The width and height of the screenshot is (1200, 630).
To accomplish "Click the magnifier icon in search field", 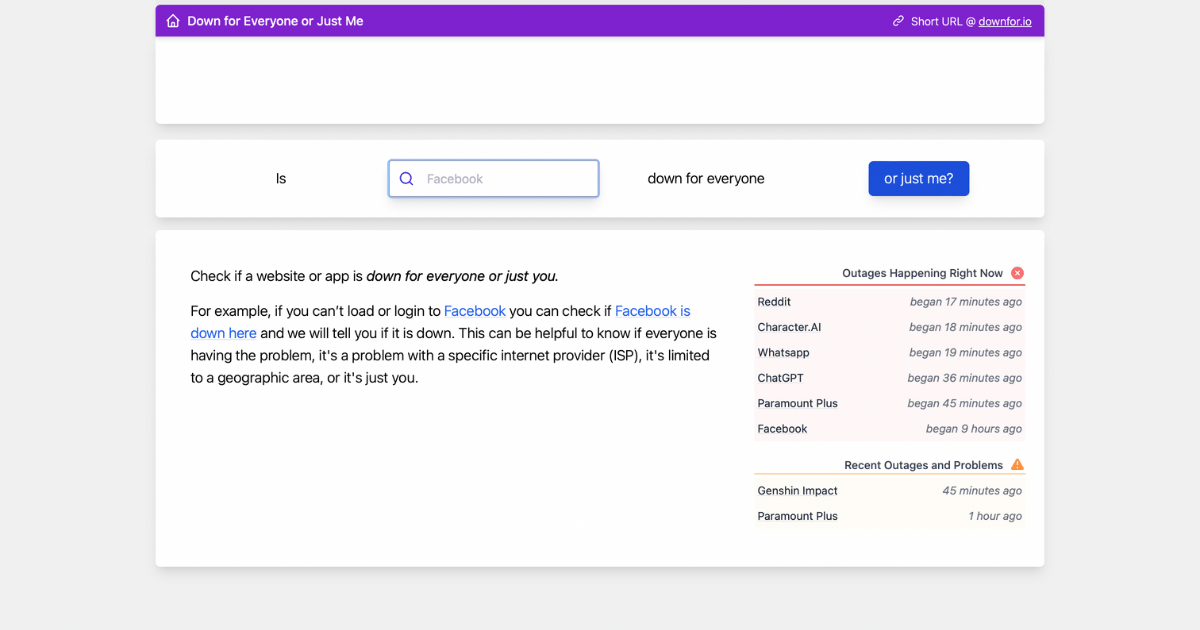I will (406, 179).
